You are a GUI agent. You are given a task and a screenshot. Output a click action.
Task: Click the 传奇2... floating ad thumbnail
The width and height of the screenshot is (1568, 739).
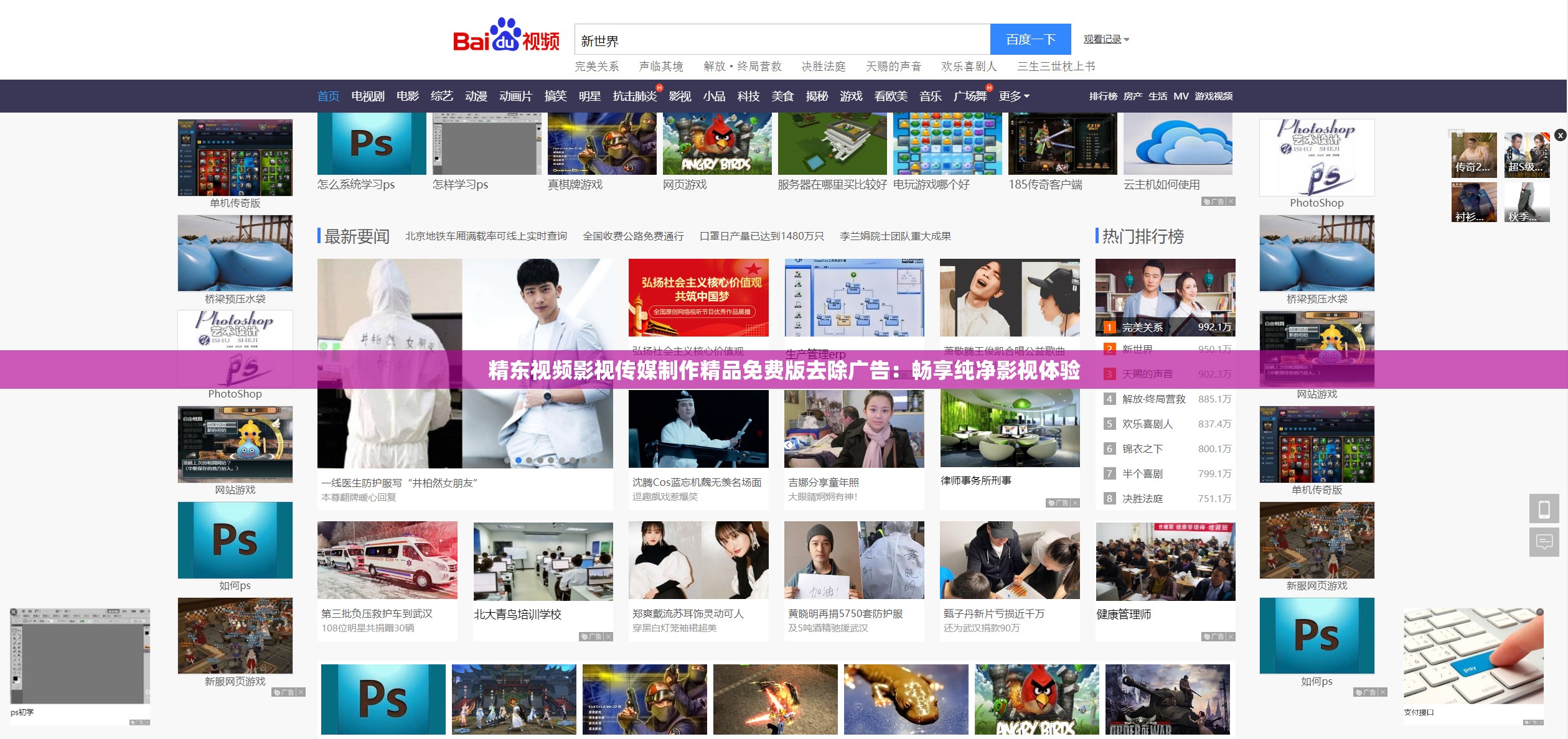click(x=1474, y=155)
